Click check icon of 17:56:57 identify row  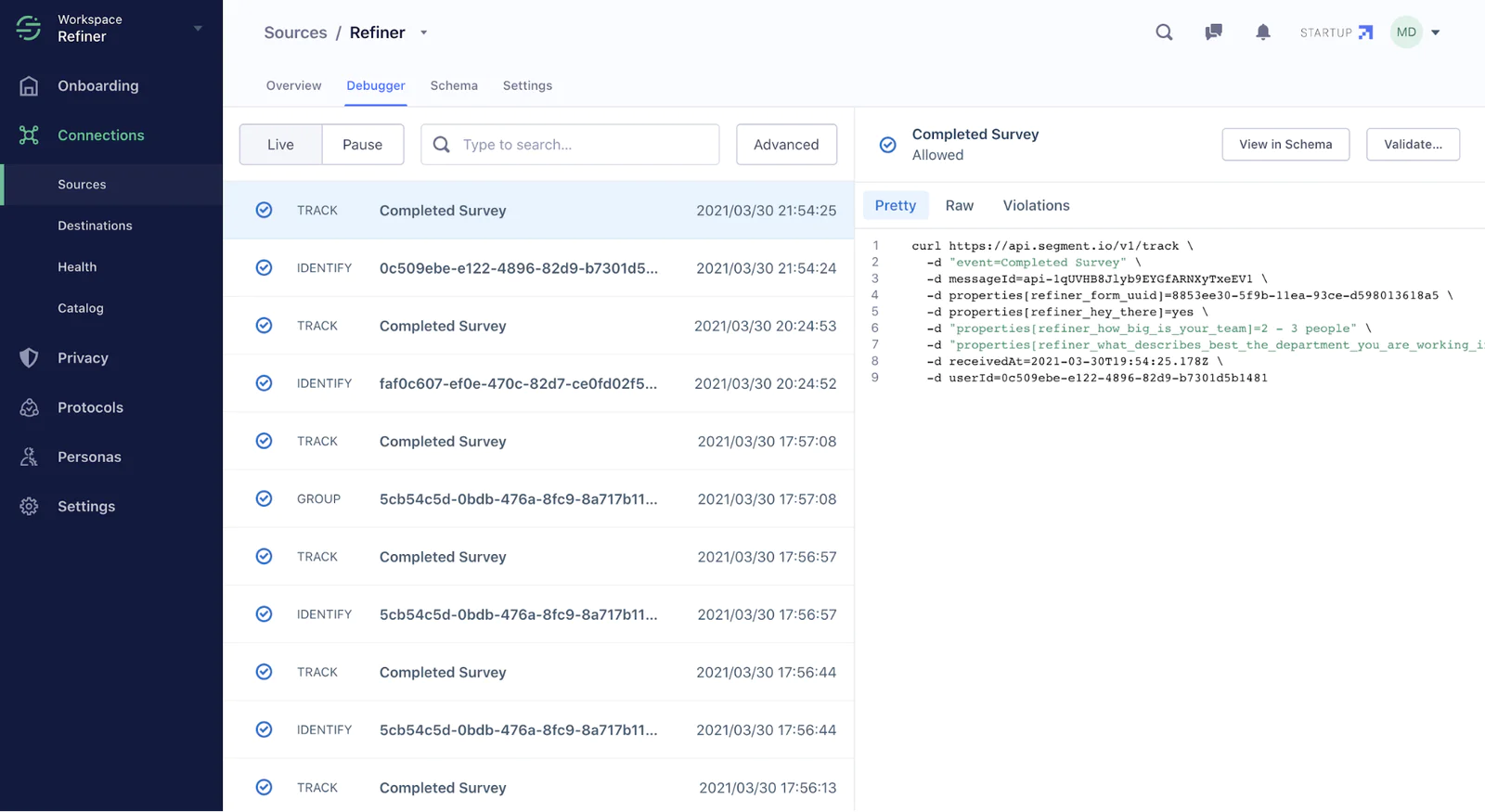[264, 613]
